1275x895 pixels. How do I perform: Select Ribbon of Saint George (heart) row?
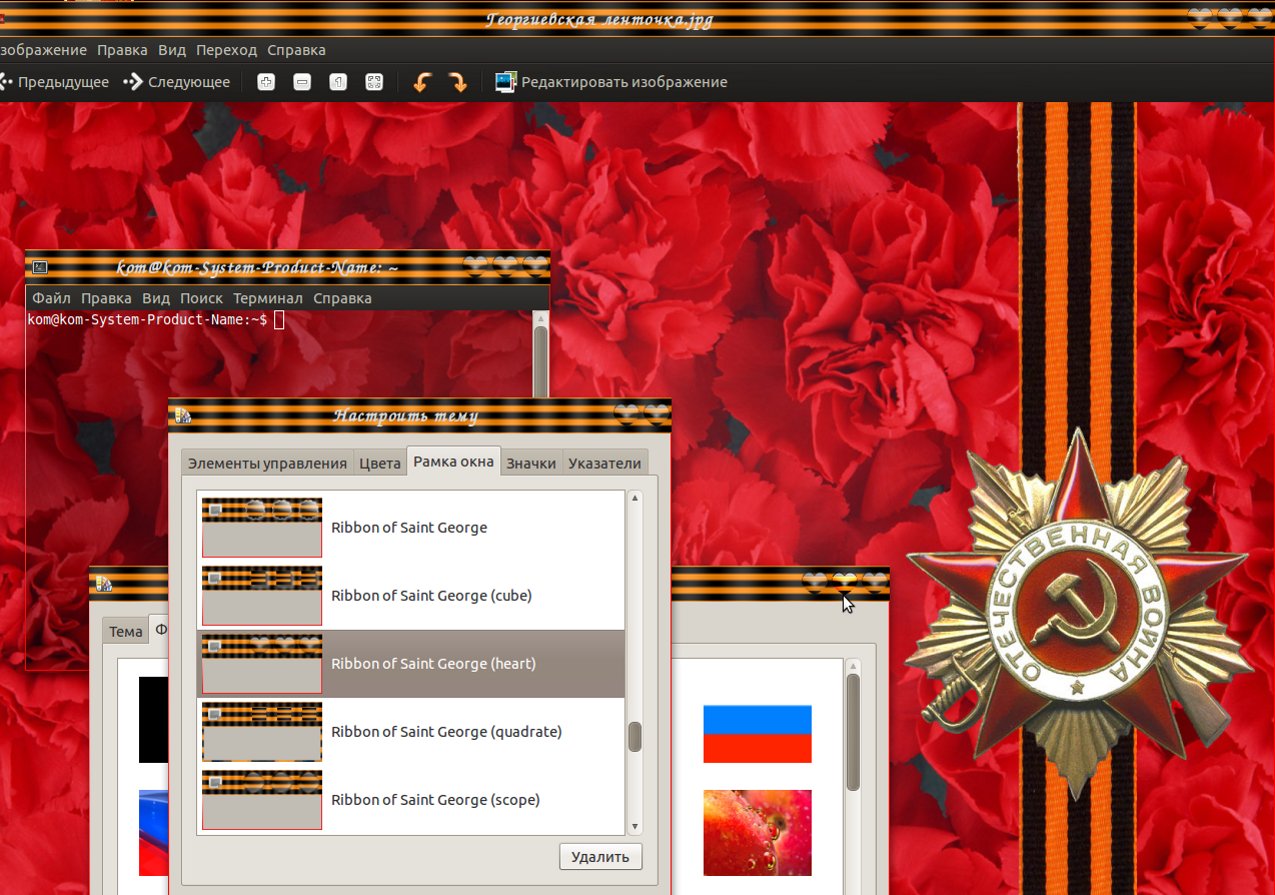pyautogui.click(x=411, y=663)
